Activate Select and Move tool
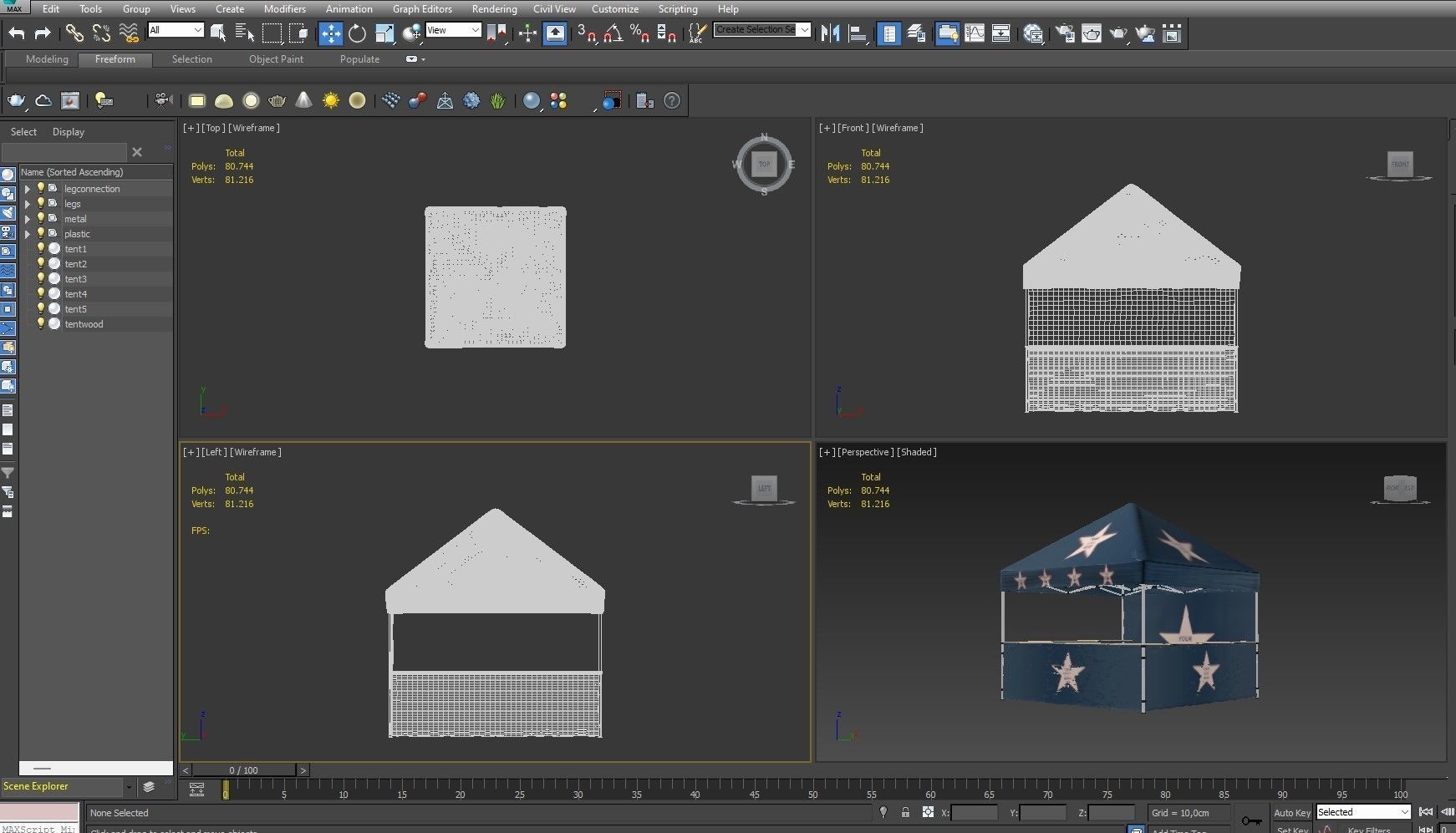This screenshot has height=833, width=1456. coord(331,33)
